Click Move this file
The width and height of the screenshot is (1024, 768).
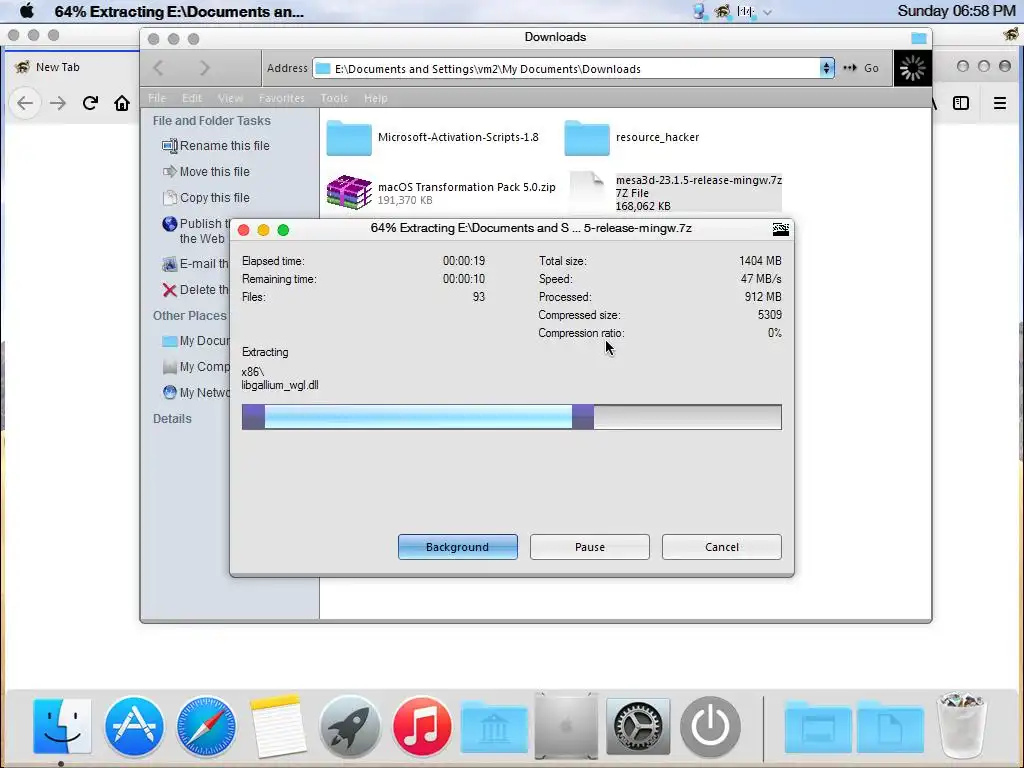[x=206, y=172]
